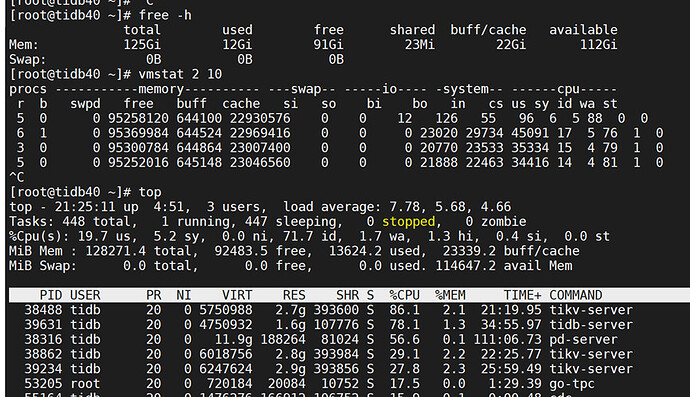This screenshot has height=397, width=690.
Task: Click the 'free -h' command text
Action: click(x=165, y=15)
